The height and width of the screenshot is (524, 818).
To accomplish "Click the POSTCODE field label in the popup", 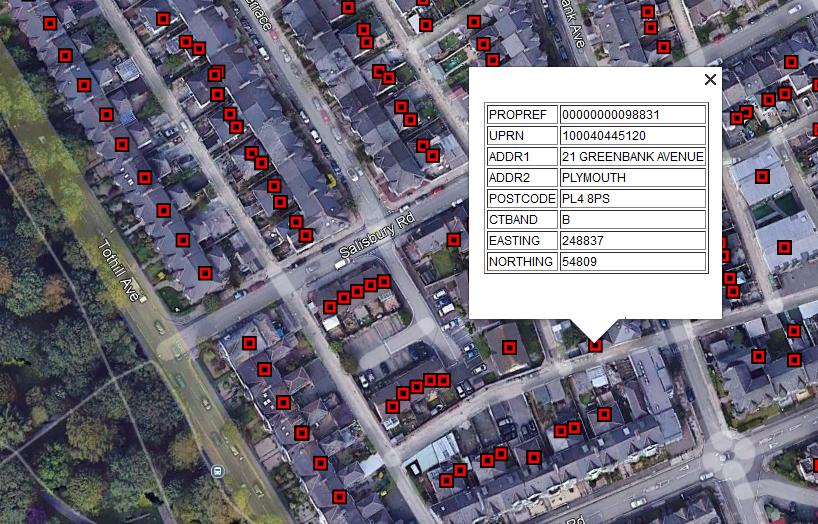I will click(x=521, y=199).
